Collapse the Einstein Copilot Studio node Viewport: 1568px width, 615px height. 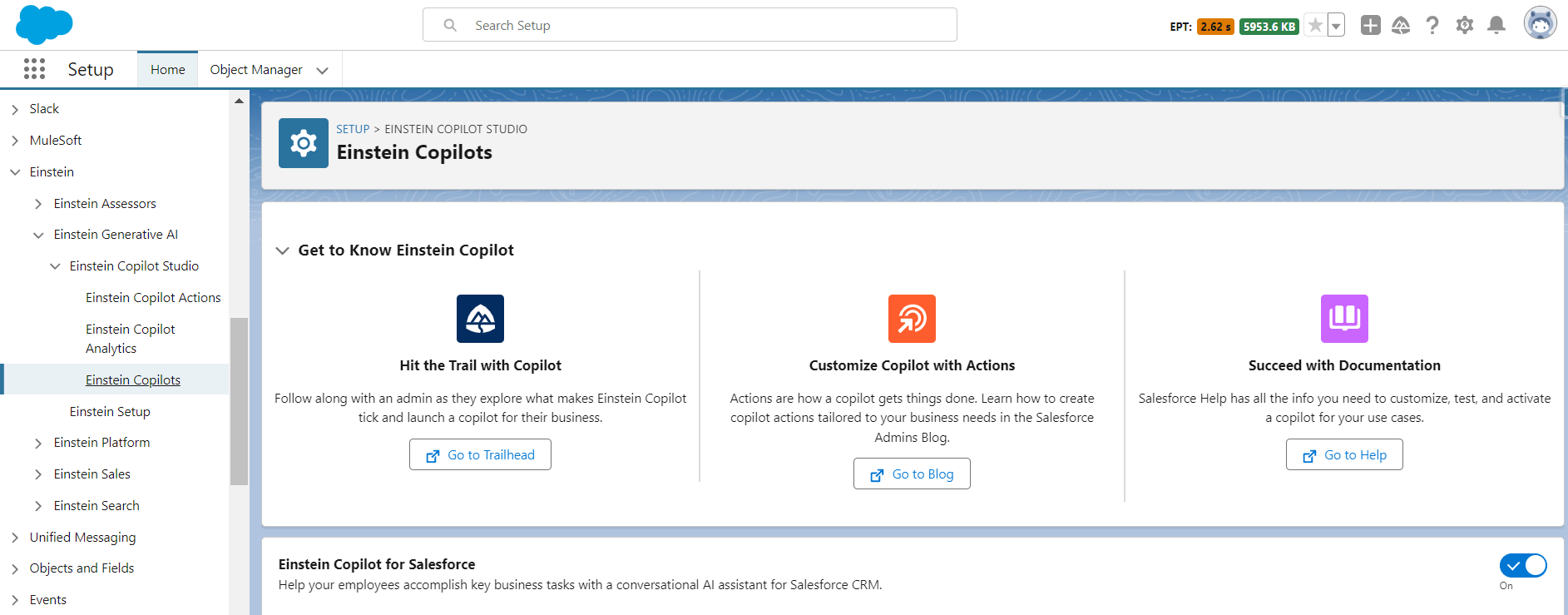point(55,266)
